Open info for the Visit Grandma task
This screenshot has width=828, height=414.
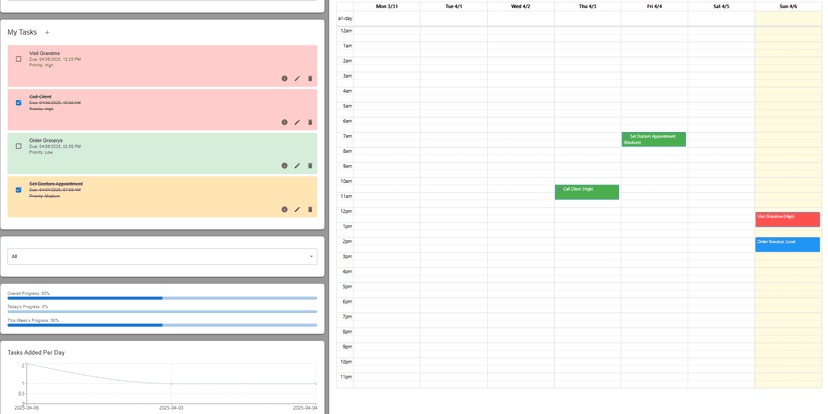(284, 78)
